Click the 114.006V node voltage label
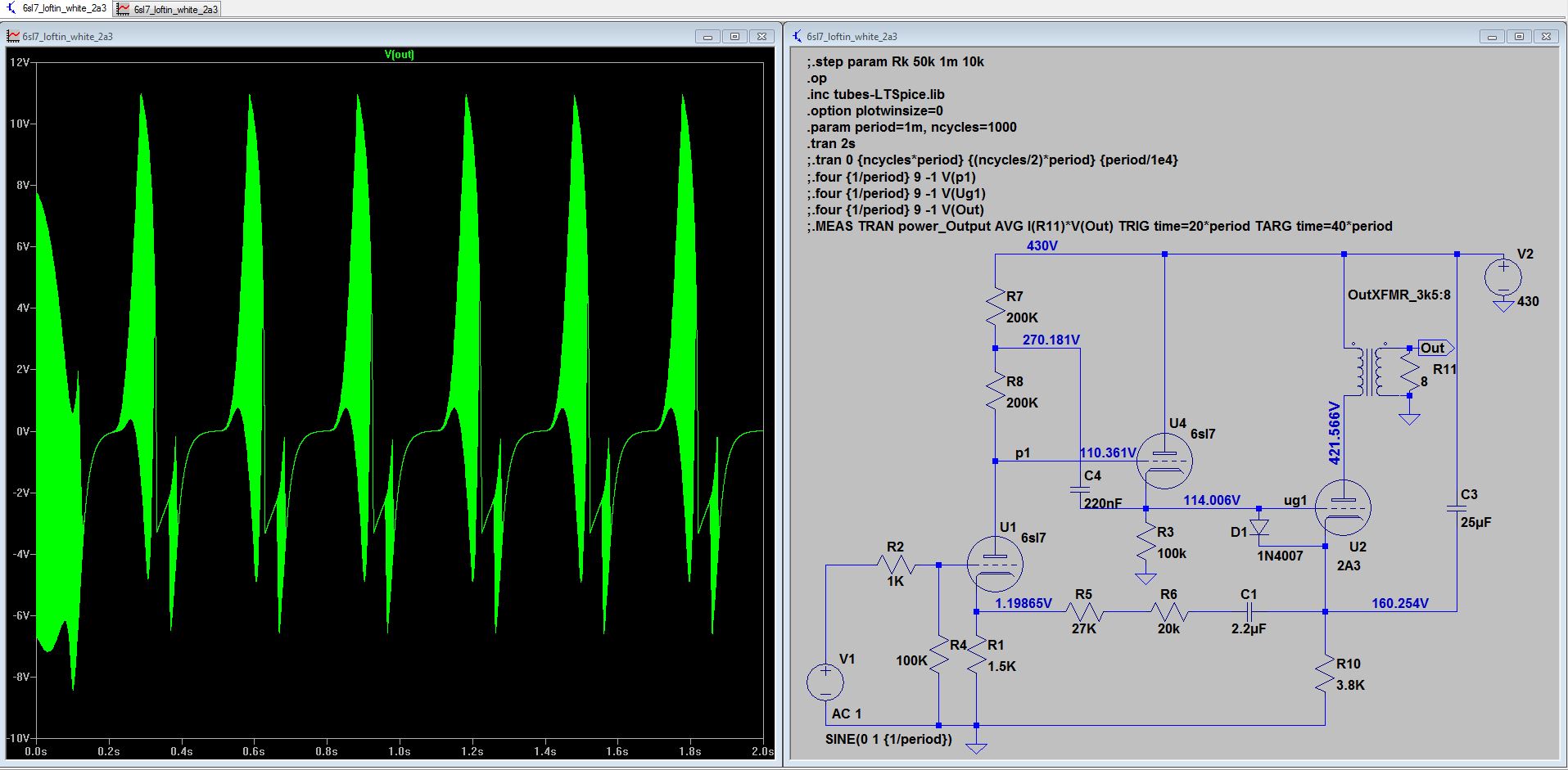The image size is (1568, 770). pos(1212,500)
